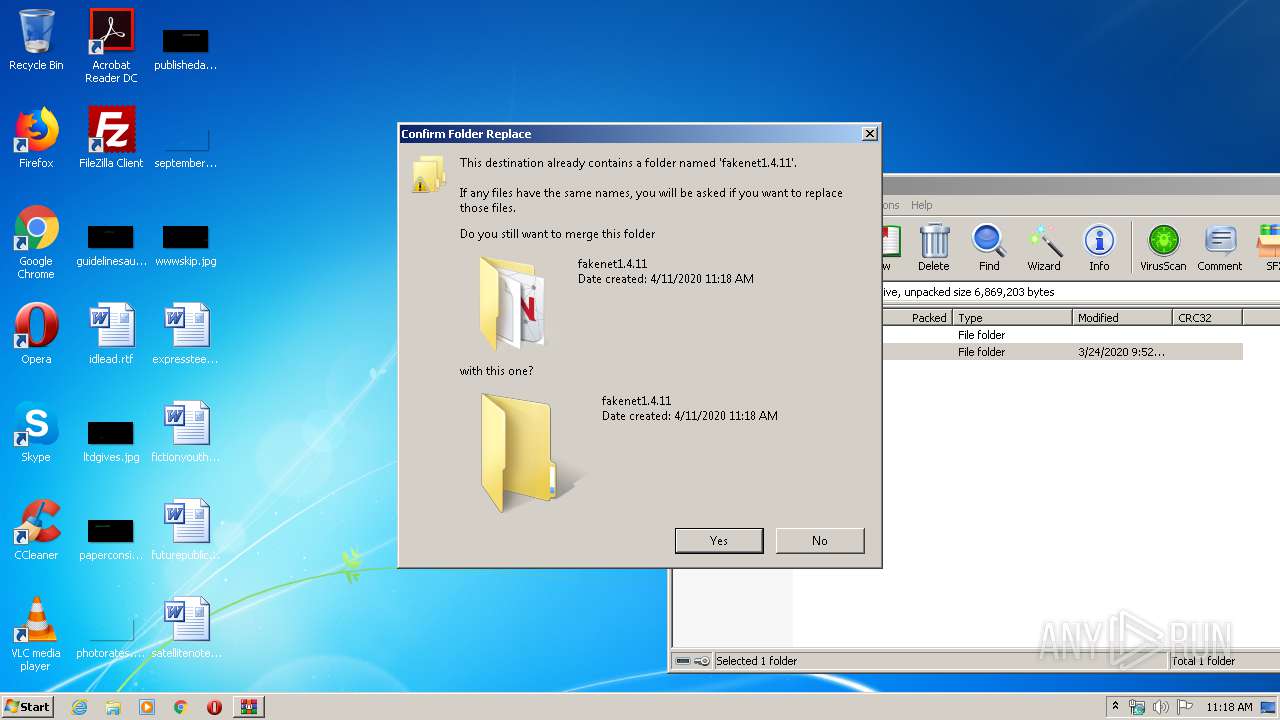Open Opera from the taskbar
The height and width of the screenshot is (720, 1280).
pyautogui.click(x=214, y=707)
